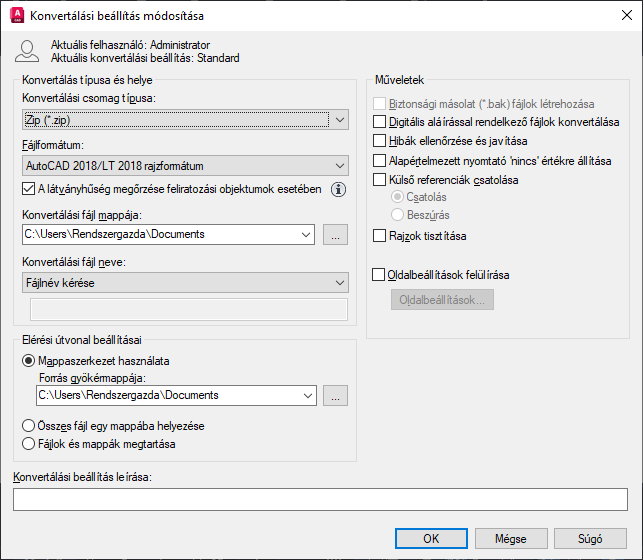Select Összes fájl egy mappába helyezése
Screen dimensions: 643x560
[28, 426]
